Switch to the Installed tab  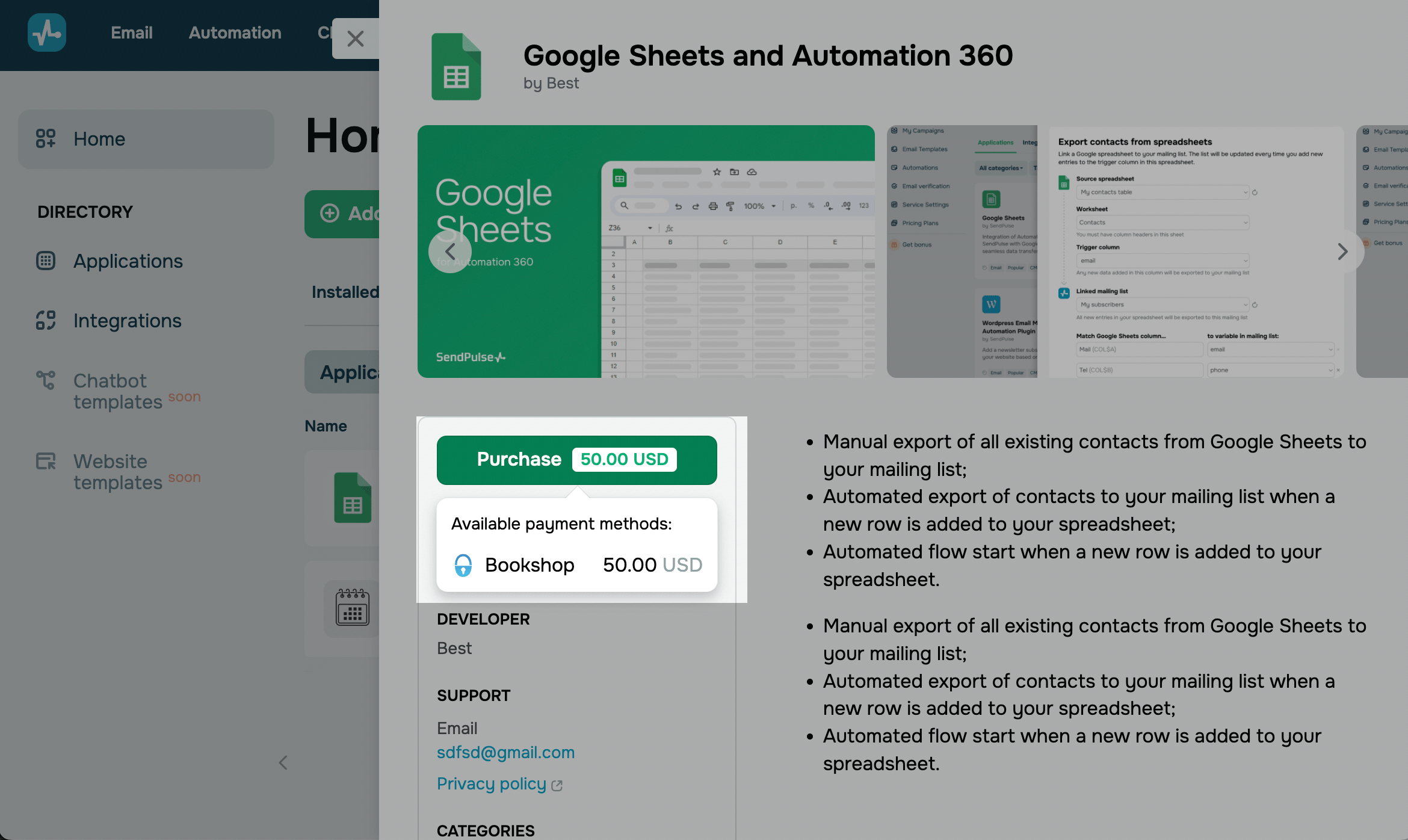click(x=345, y=292)
